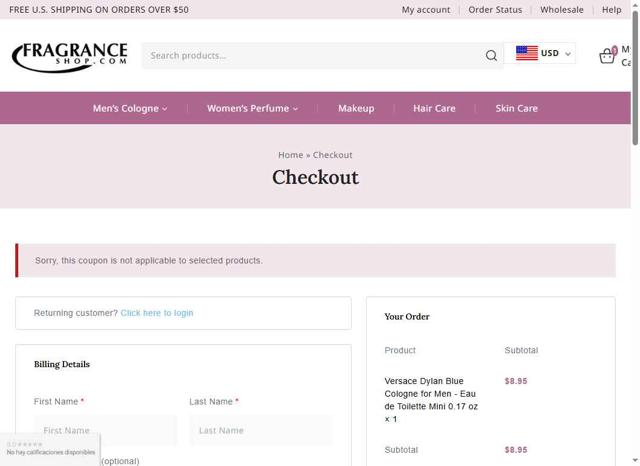The width and height of the screenshot is (640, 466).
Task: Focus the Last Name field
Action: click(x=261, y=430)
